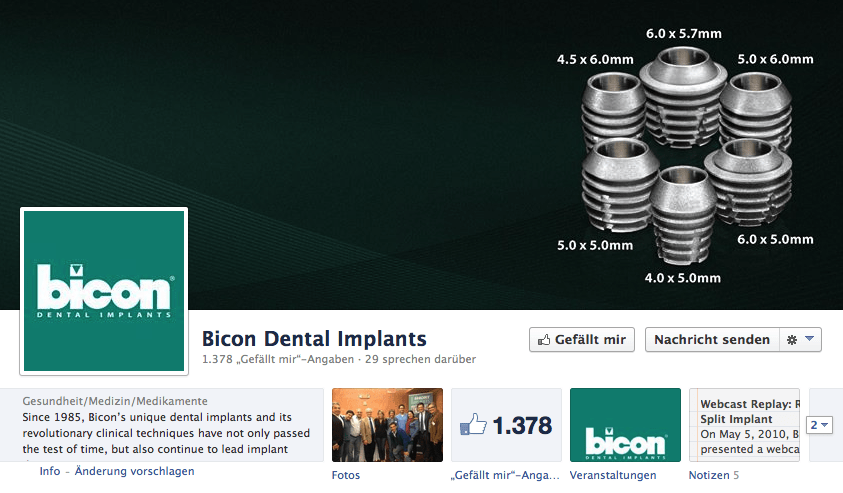This screenshot has height=493, width=843.
Task: Select the Fotos tab label
Action: click(x=346, y=475)
